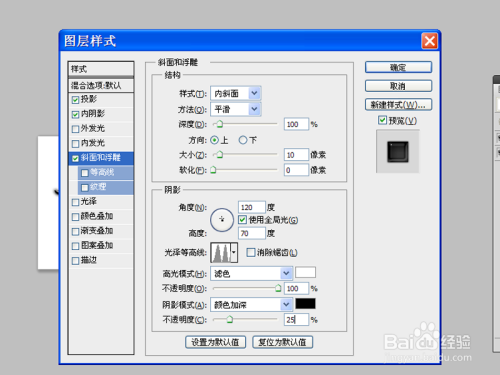Click the white highlight color swatch
This screenshot has height=375, width=500.
coord(305,272)
